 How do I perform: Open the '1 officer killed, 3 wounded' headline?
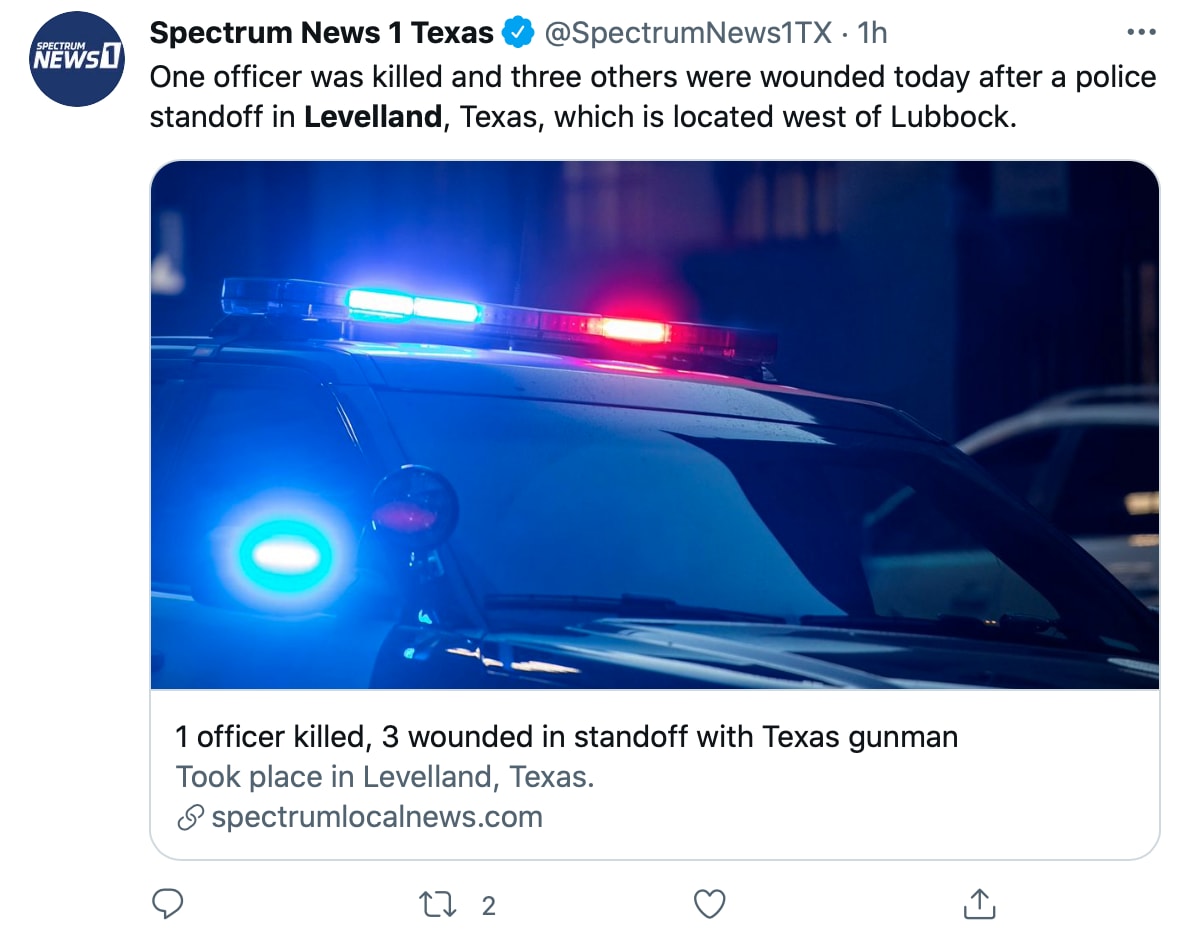566,738
